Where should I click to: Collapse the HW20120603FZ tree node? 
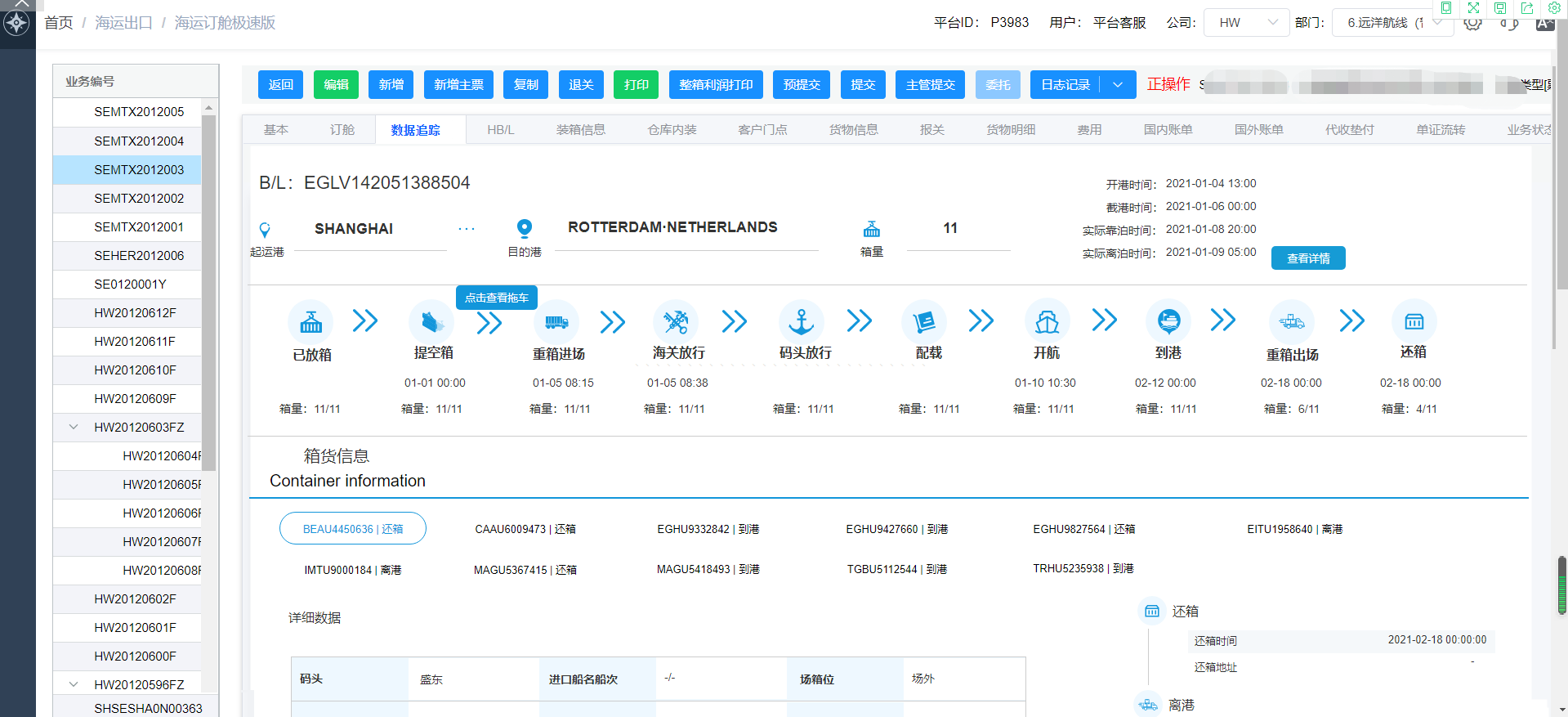[x=74, y=427]
